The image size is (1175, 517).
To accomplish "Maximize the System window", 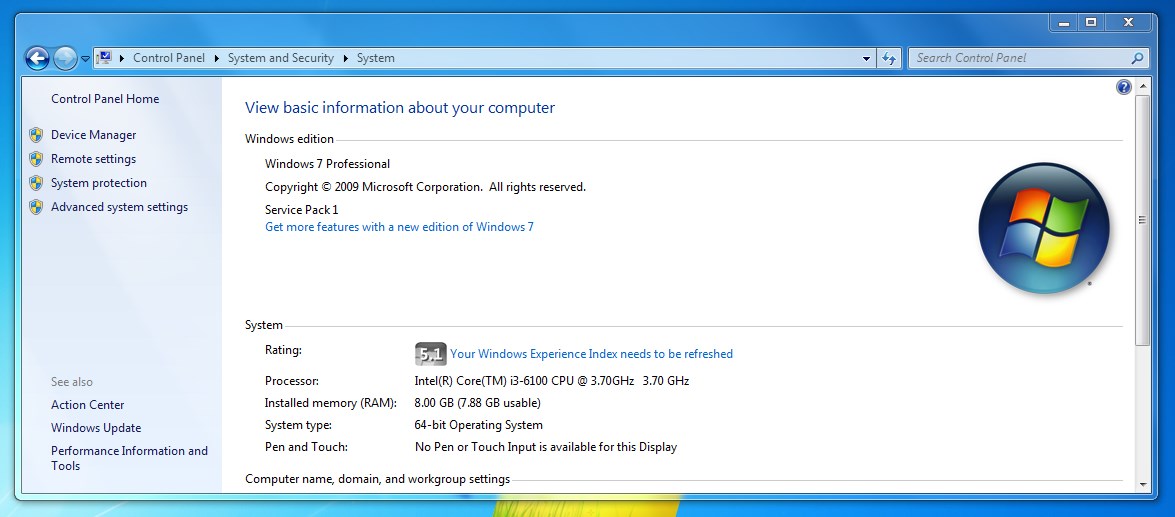I will click(1091, 22).
